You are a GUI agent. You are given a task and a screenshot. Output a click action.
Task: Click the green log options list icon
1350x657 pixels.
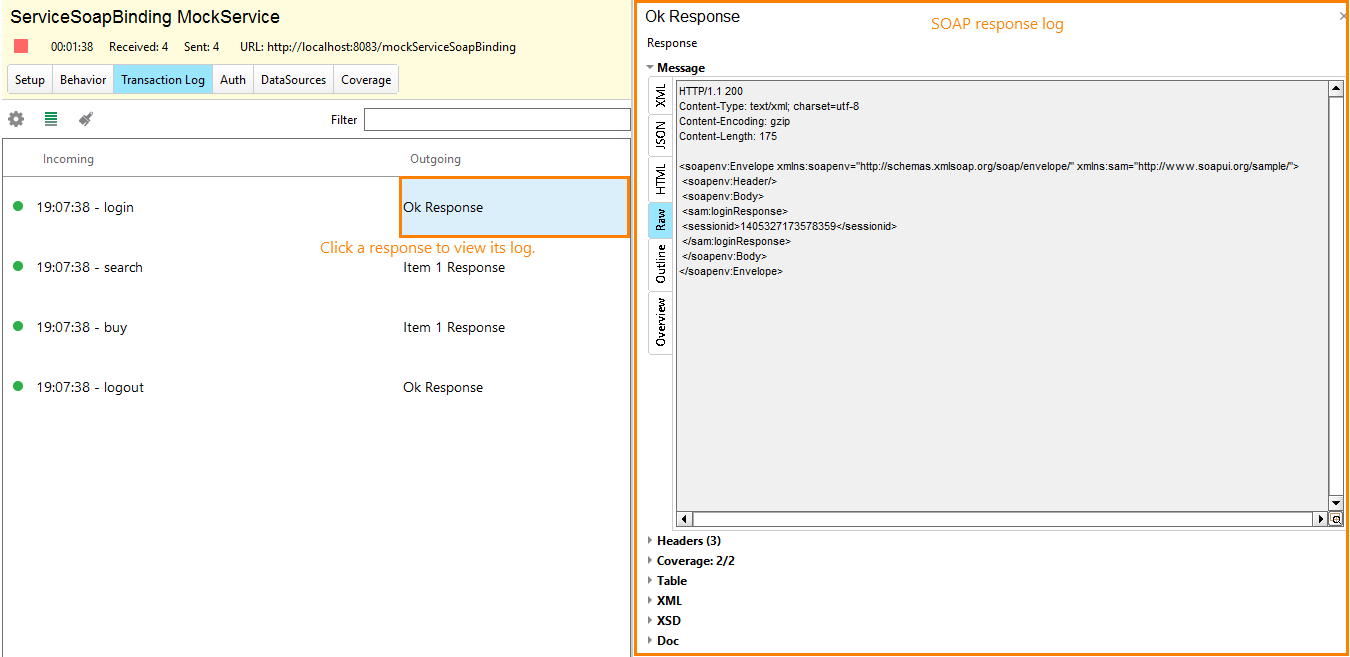tap(50, 118)
